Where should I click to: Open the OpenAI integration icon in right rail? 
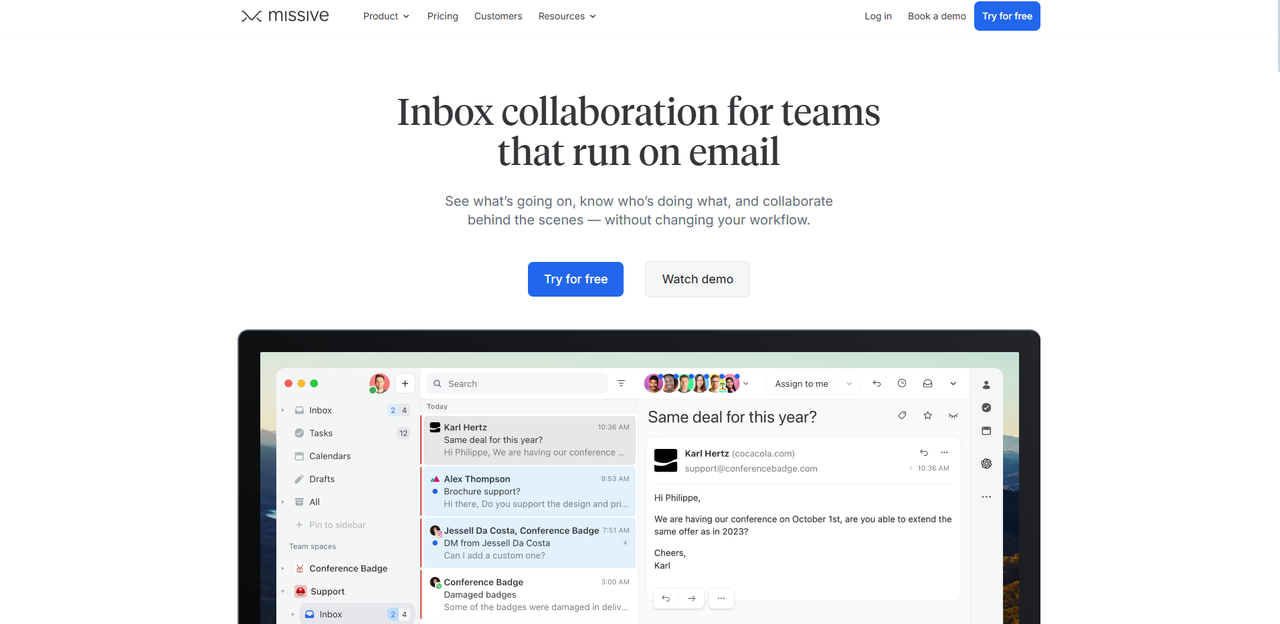986,463
